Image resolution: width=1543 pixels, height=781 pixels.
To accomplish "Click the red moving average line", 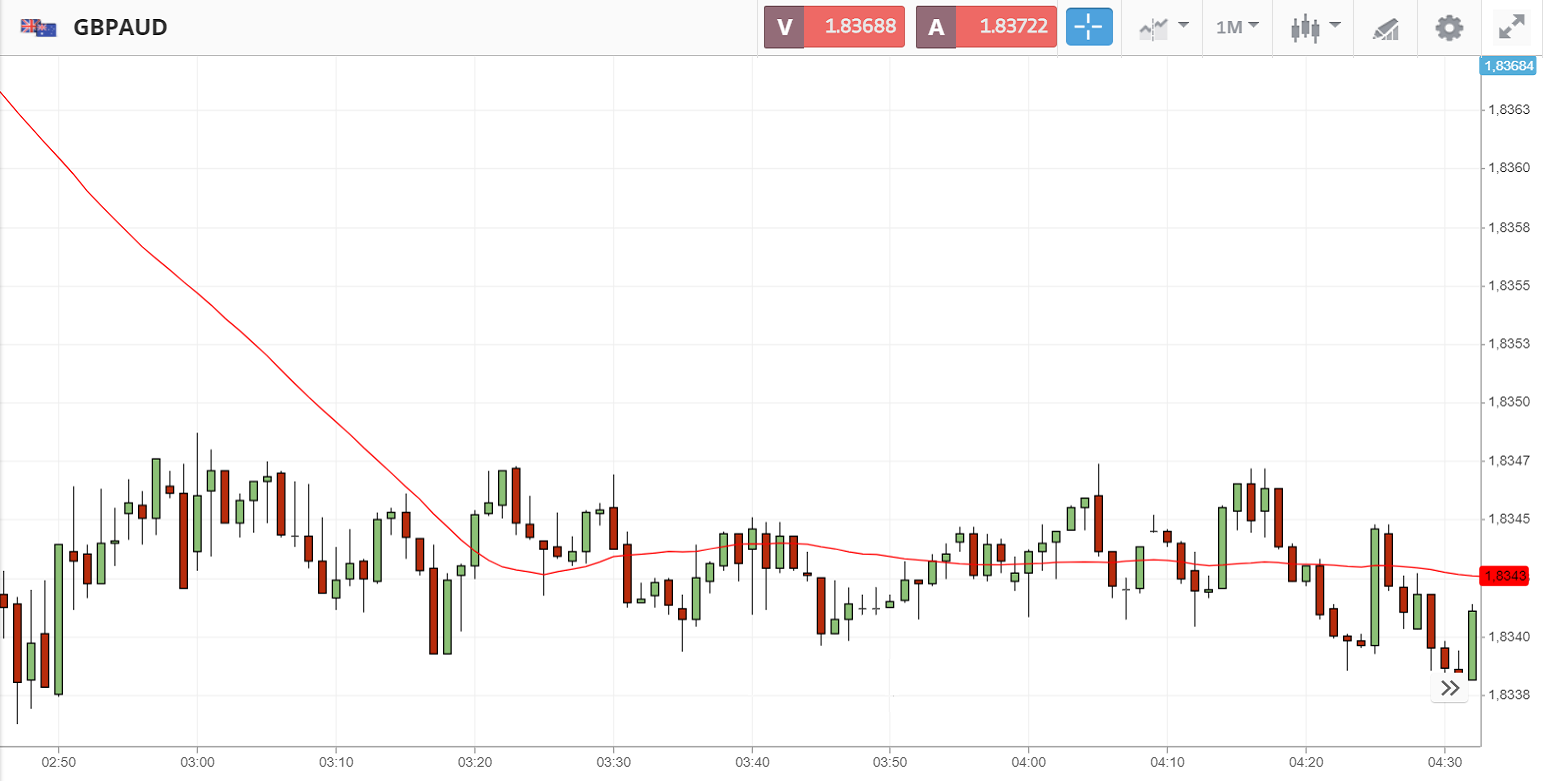I will click(262, 353).
